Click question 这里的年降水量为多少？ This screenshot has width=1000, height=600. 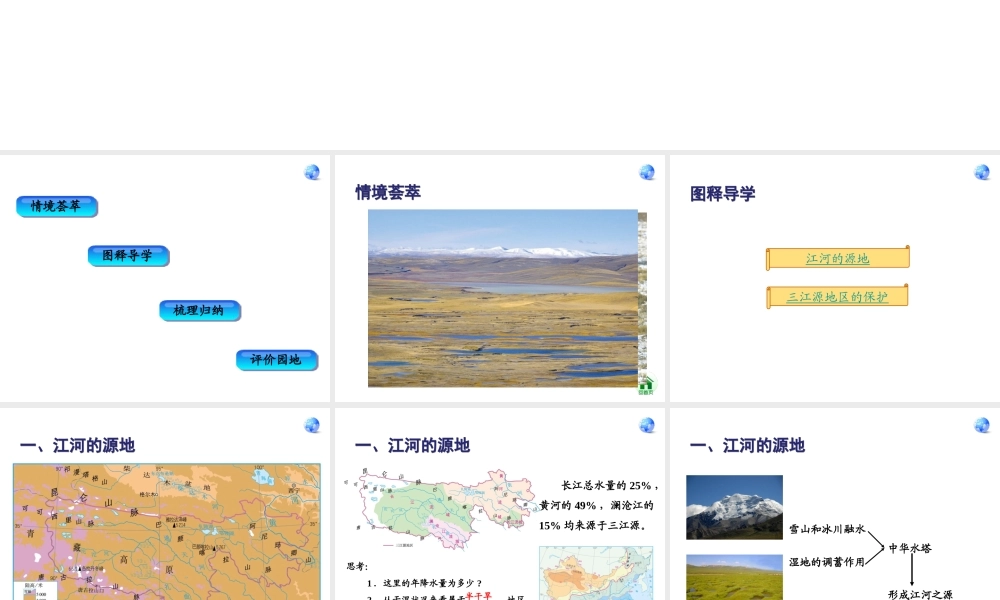[425, 583]
